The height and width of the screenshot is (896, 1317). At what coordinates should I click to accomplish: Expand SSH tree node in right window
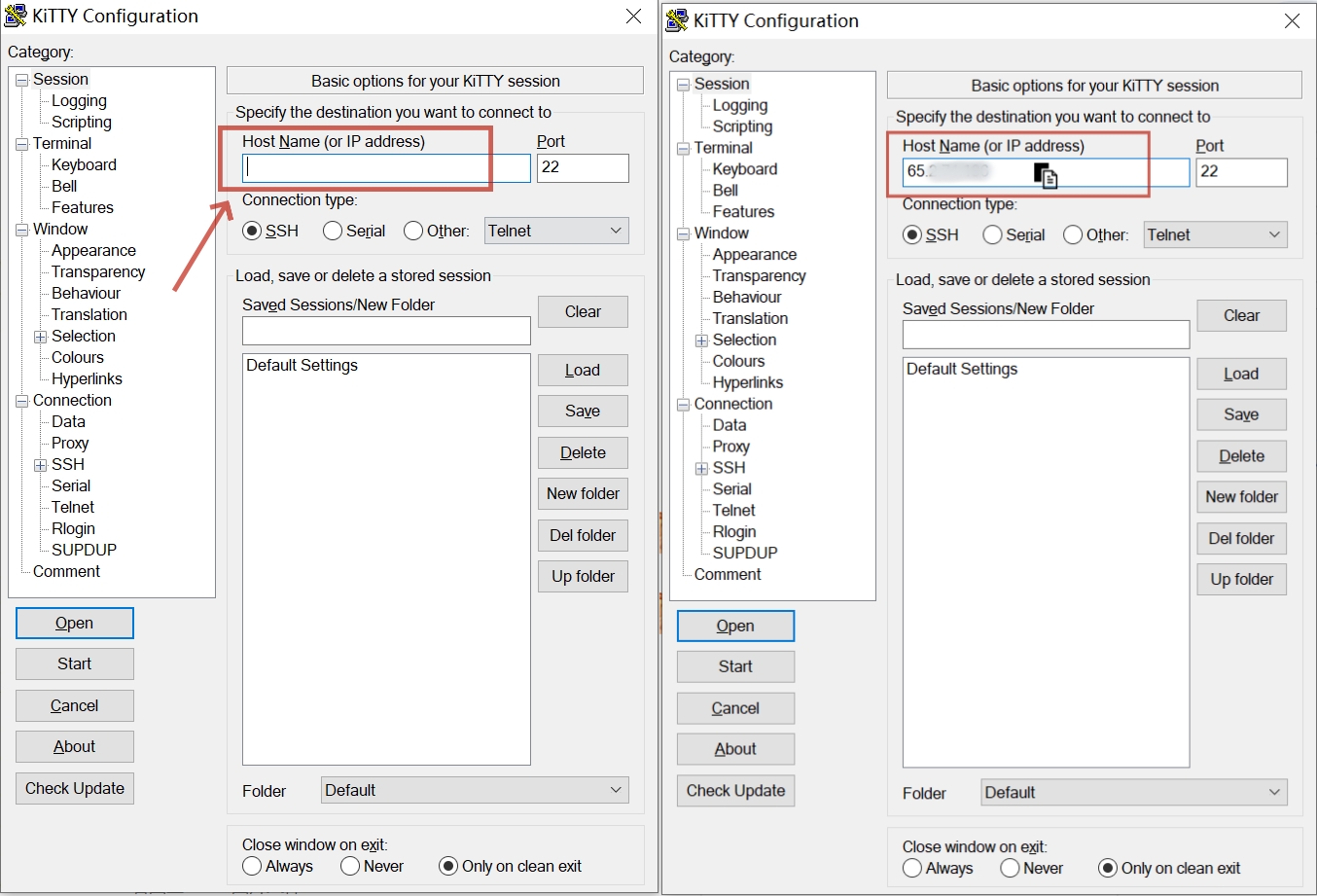(701, 468)
